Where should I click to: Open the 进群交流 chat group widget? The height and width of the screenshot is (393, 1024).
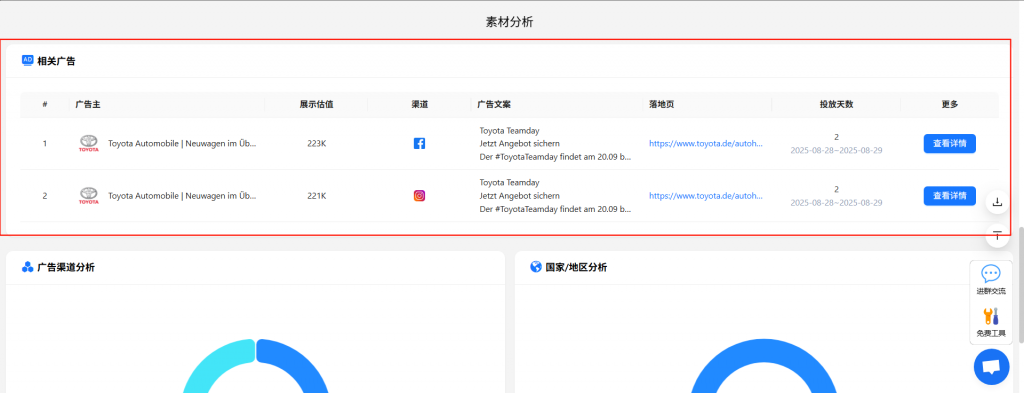coord(991,279)
